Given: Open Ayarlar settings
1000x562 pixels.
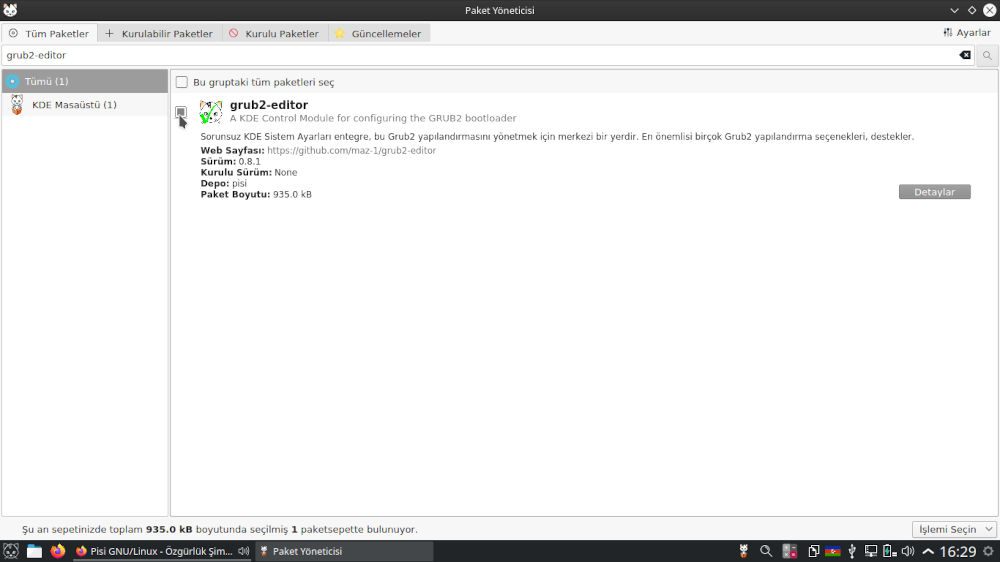Looking at the screenshot, I should tap(967, 33).
